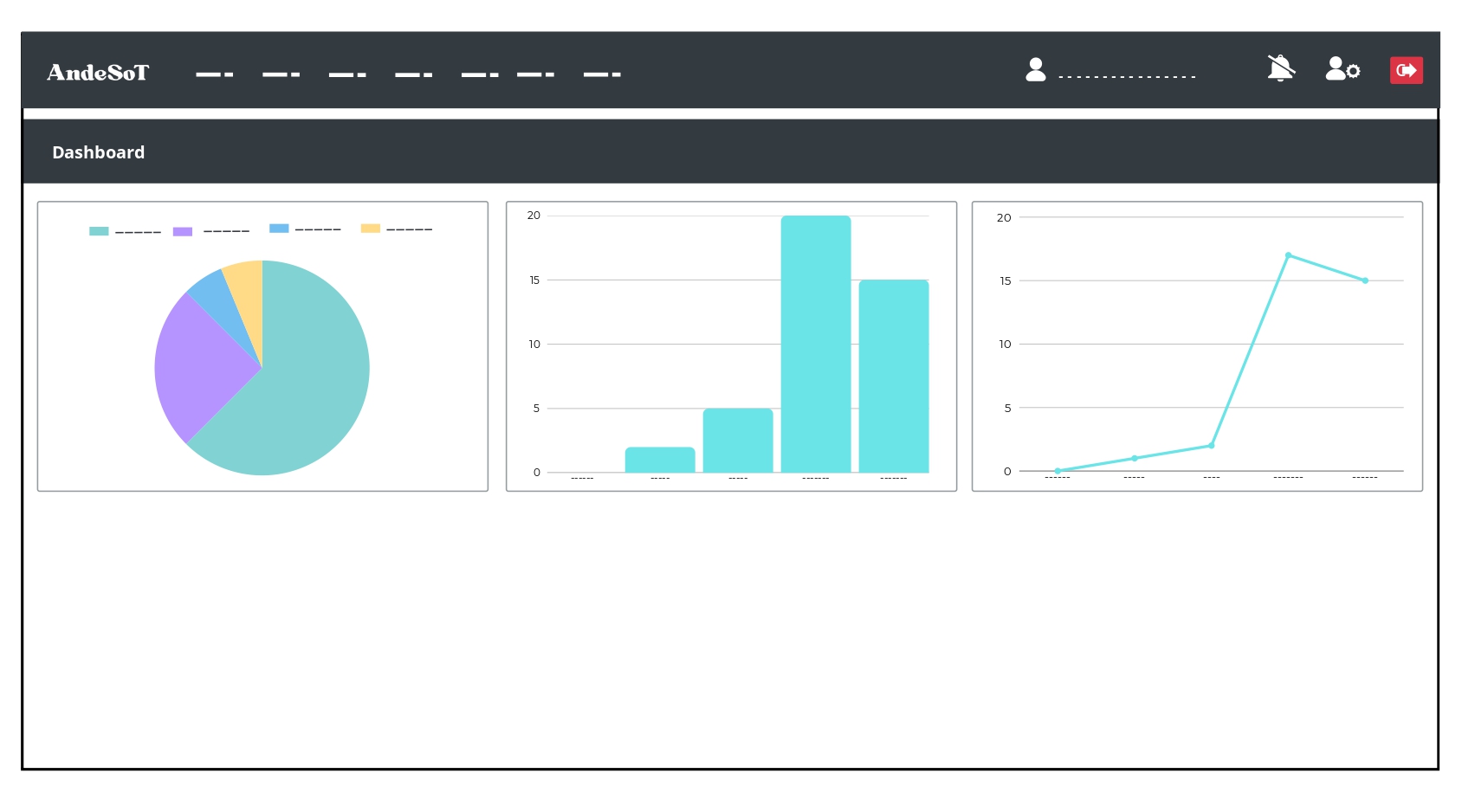Click the muted notification bell icon
Viewport: 1462px width, 812px height.
[1280, 68]
